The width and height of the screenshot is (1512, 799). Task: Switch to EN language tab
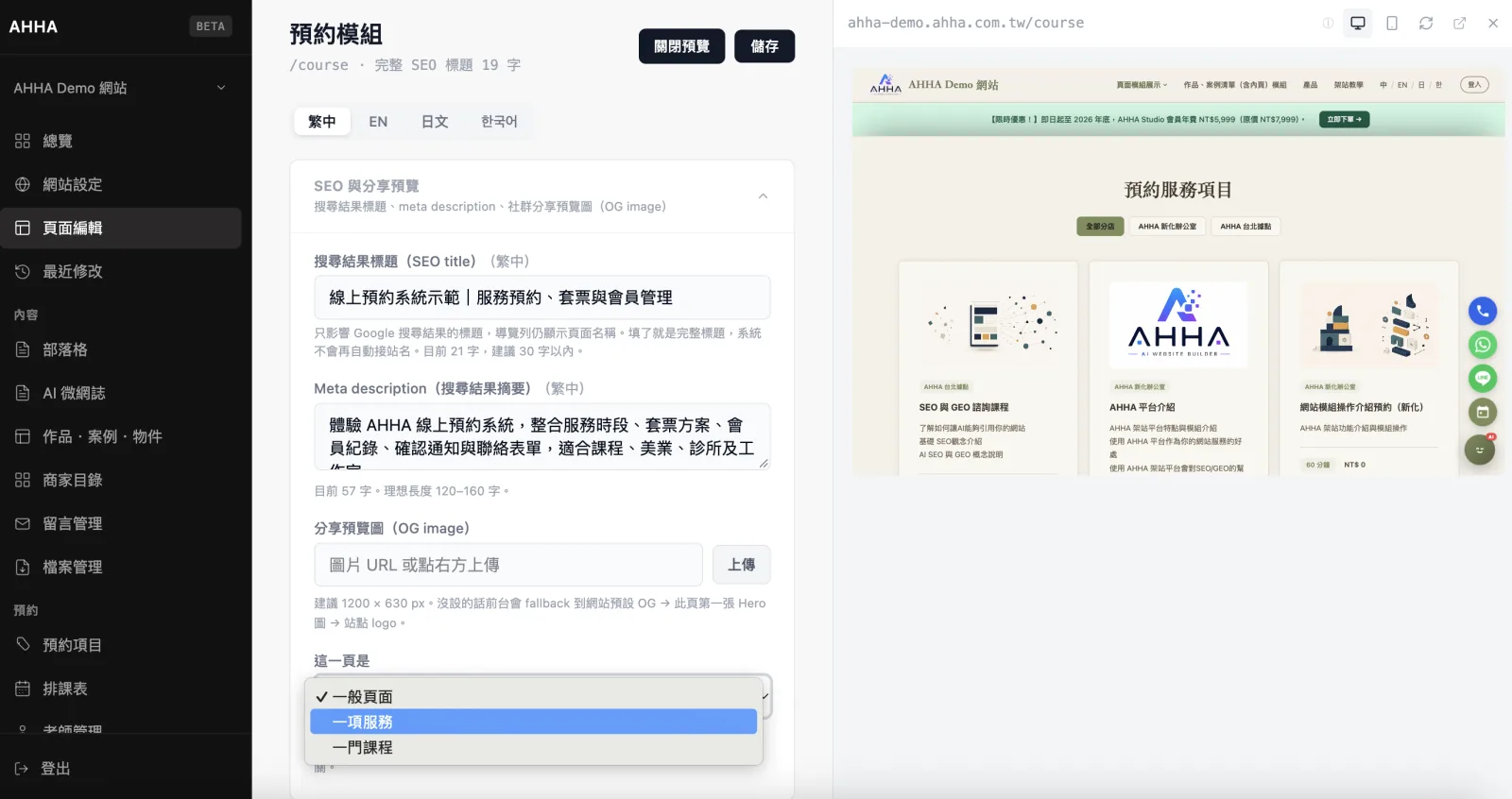pyautogui.click(x=378, y=122)
